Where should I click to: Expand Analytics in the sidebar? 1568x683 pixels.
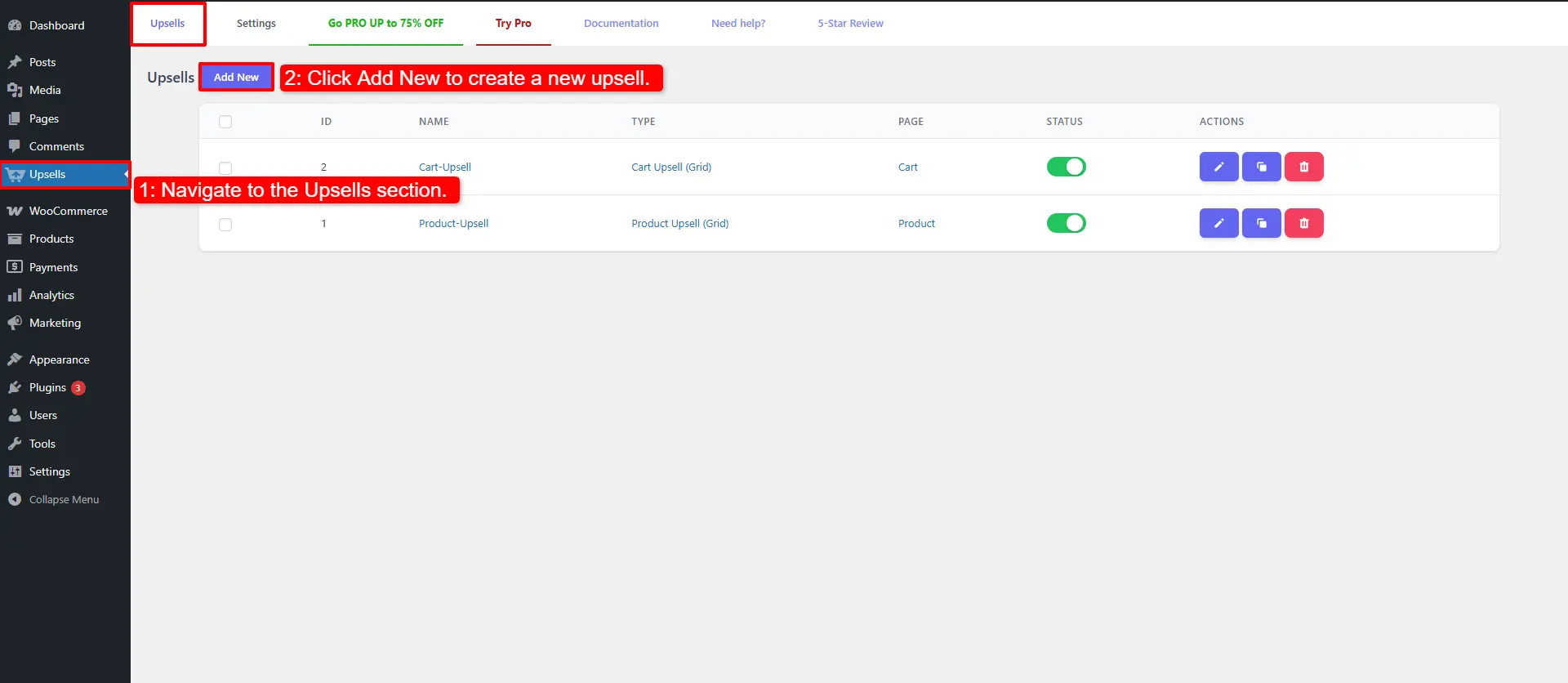click(51, 295)
